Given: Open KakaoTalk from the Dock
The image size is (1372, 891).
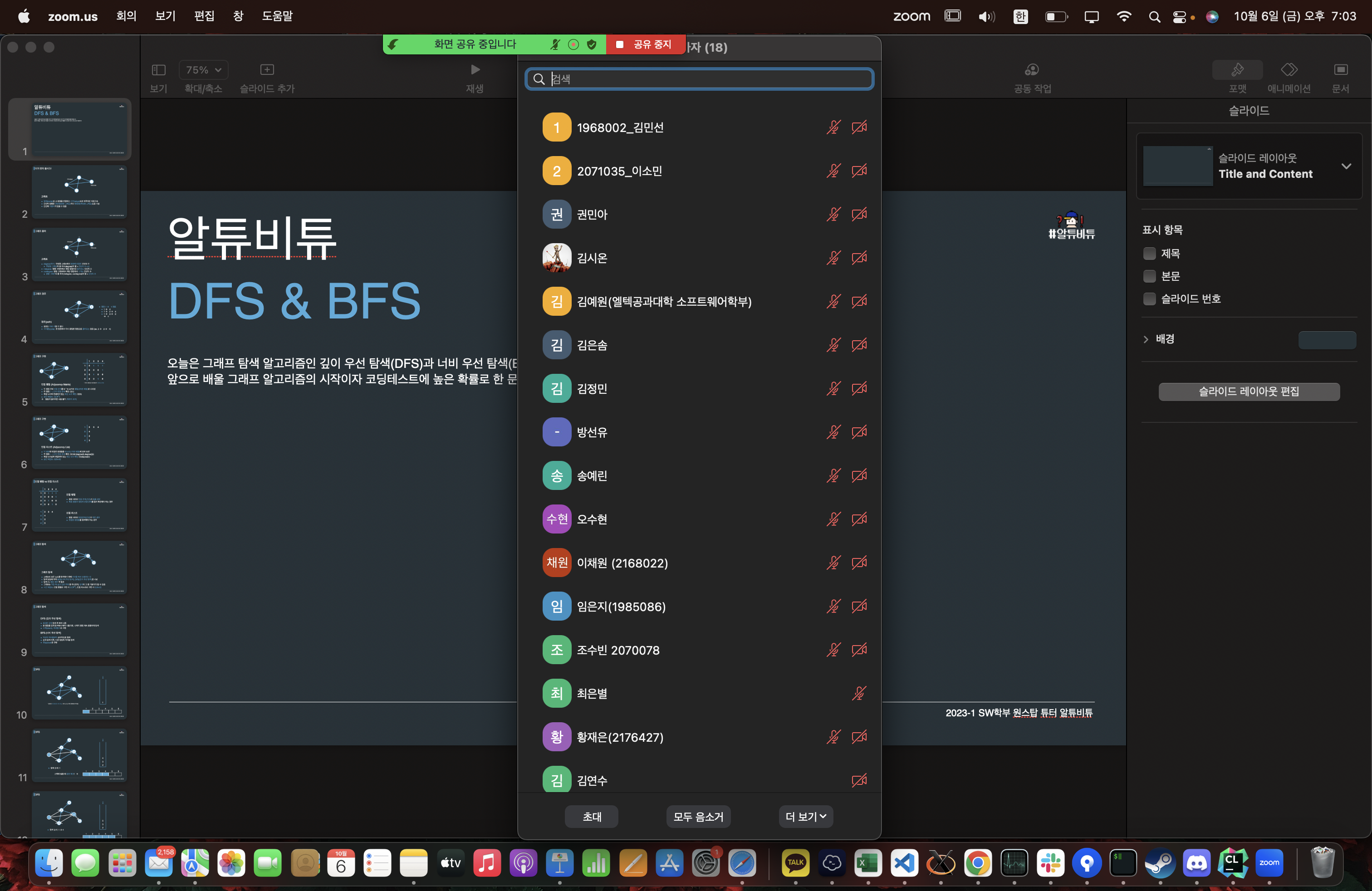Looking at the screenshot, I should 795,863.
